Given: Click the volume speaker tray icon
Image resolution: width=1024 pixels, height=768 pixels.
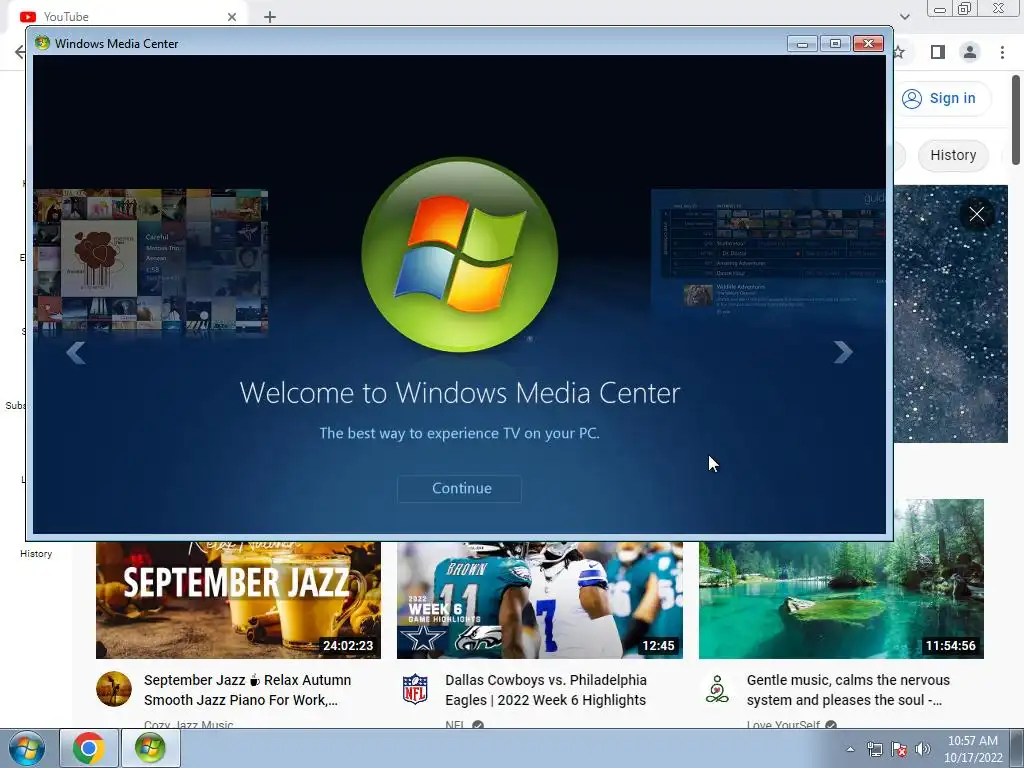Looking at the screenshot, I should click(923, 750).
